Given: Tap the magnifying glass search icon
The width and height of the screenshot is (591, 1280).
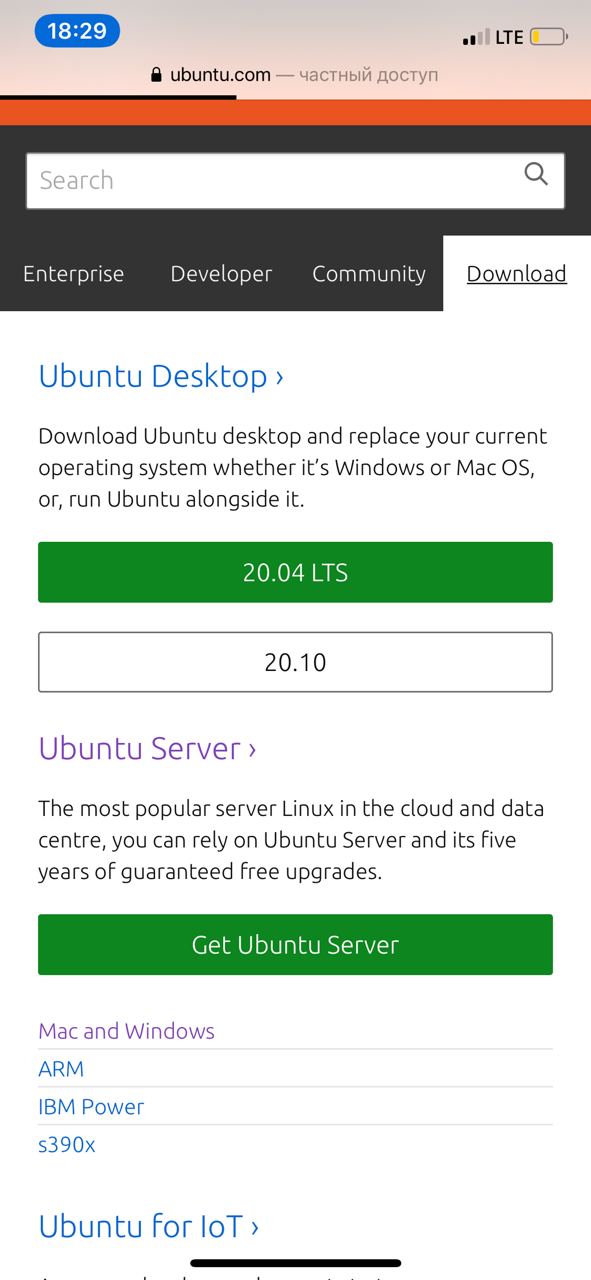Looking at the screenshot, I should (x=536, y=175).
